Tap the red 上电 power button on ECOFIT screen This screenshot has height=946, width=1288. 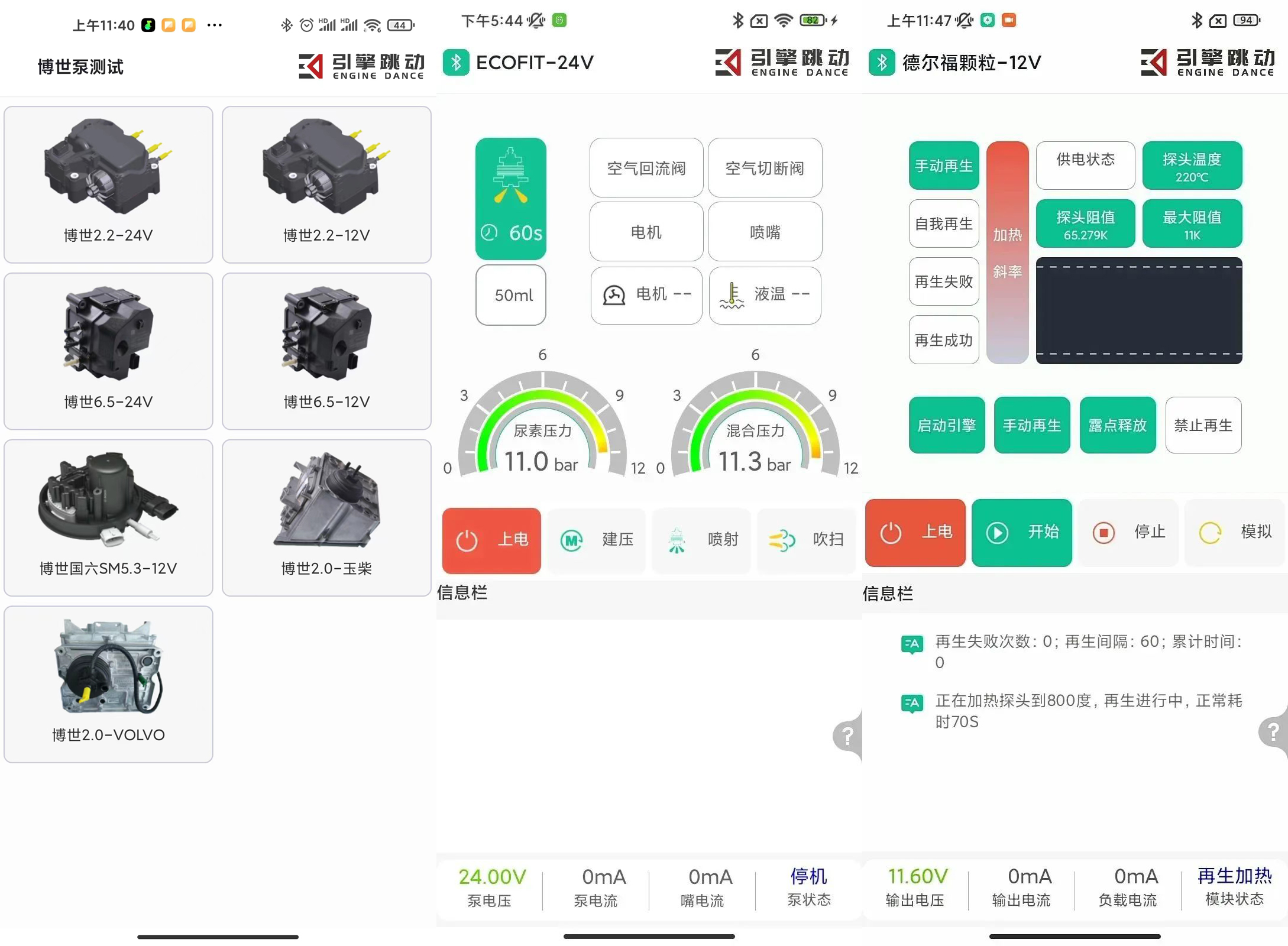491,540
